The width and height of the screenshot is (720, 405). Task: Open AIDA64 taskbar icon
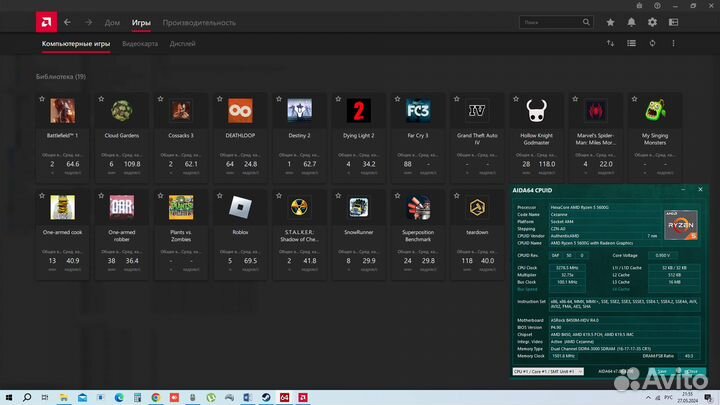[x=284, y=397]
